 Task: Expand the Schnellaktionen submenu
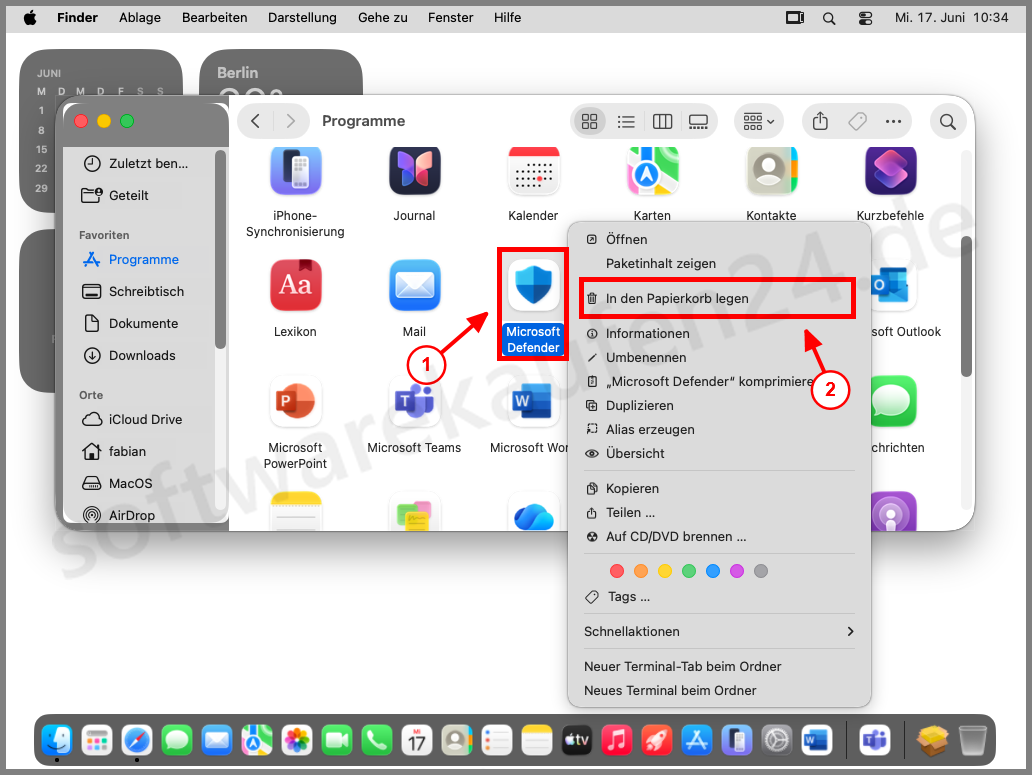click(719, 632)
